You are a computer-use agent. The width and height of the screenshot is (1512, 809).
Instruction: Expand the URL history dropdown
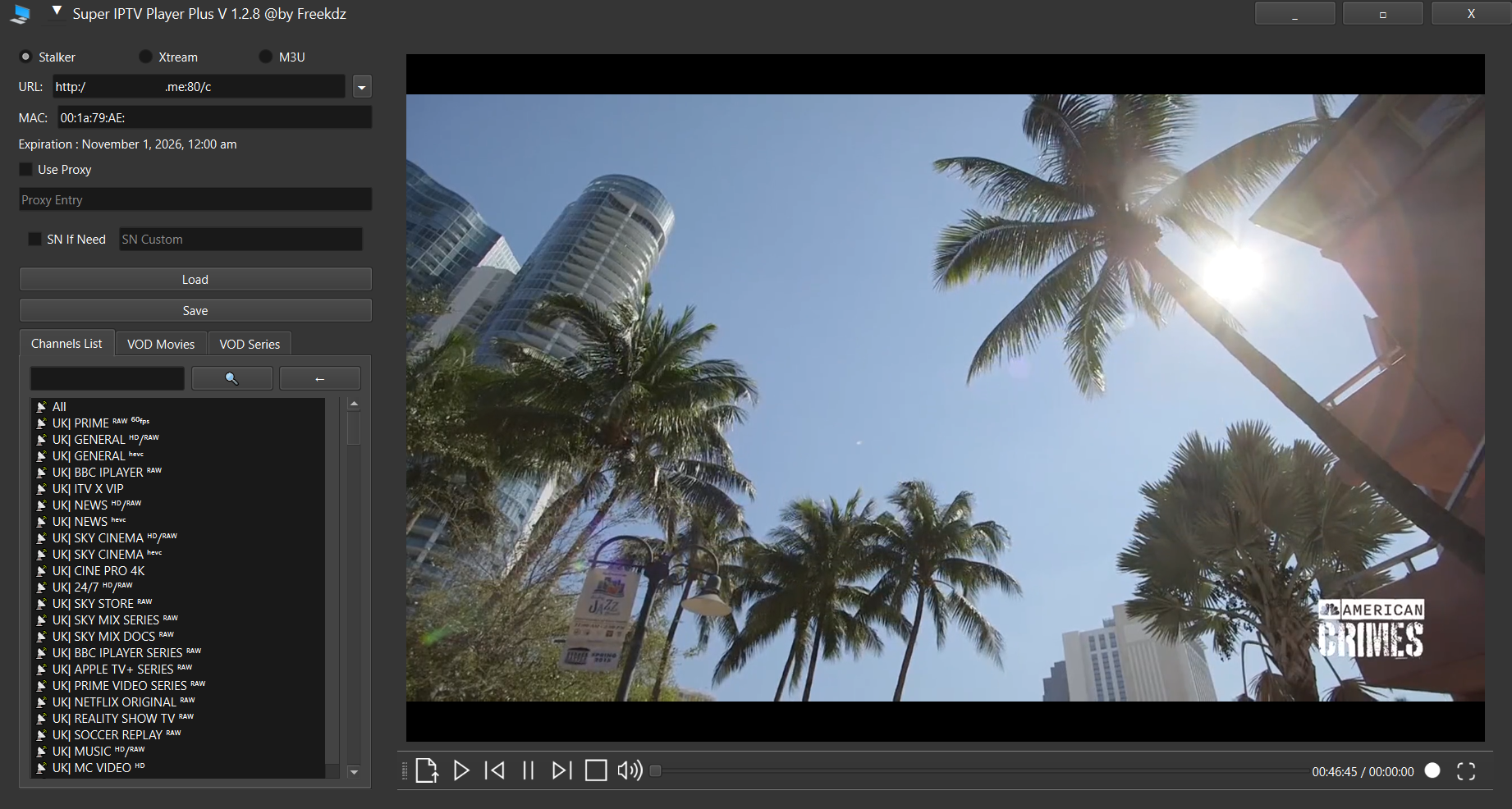click(362, 86)
